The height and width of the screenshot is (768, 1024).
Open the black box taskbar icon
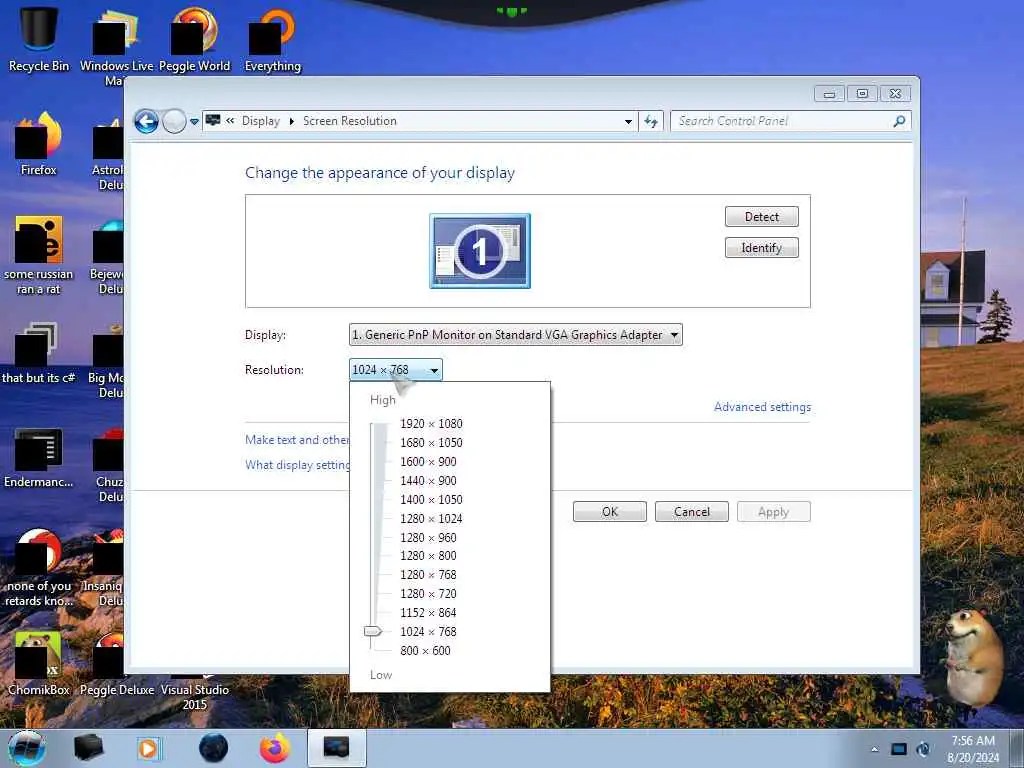(x=88, y=748)
